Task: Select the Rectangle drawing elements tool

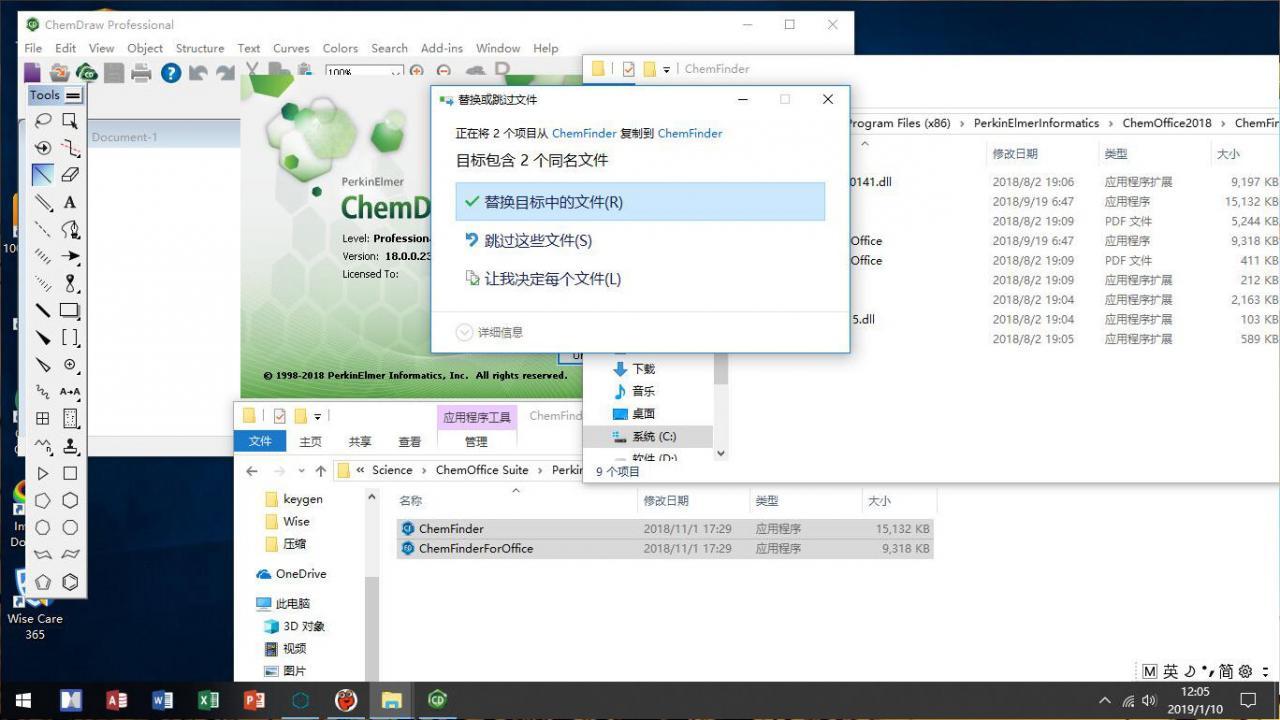Action: tap(70, 310)
